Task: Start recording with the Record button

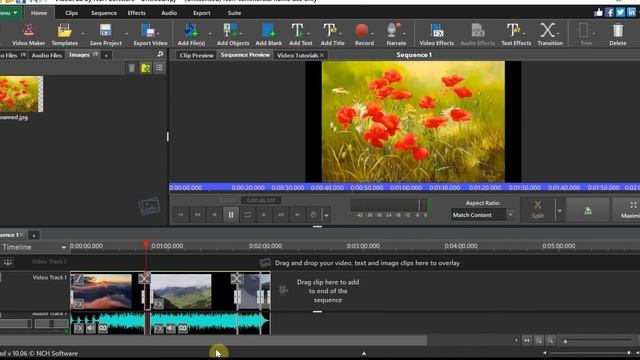Action: 364,34
